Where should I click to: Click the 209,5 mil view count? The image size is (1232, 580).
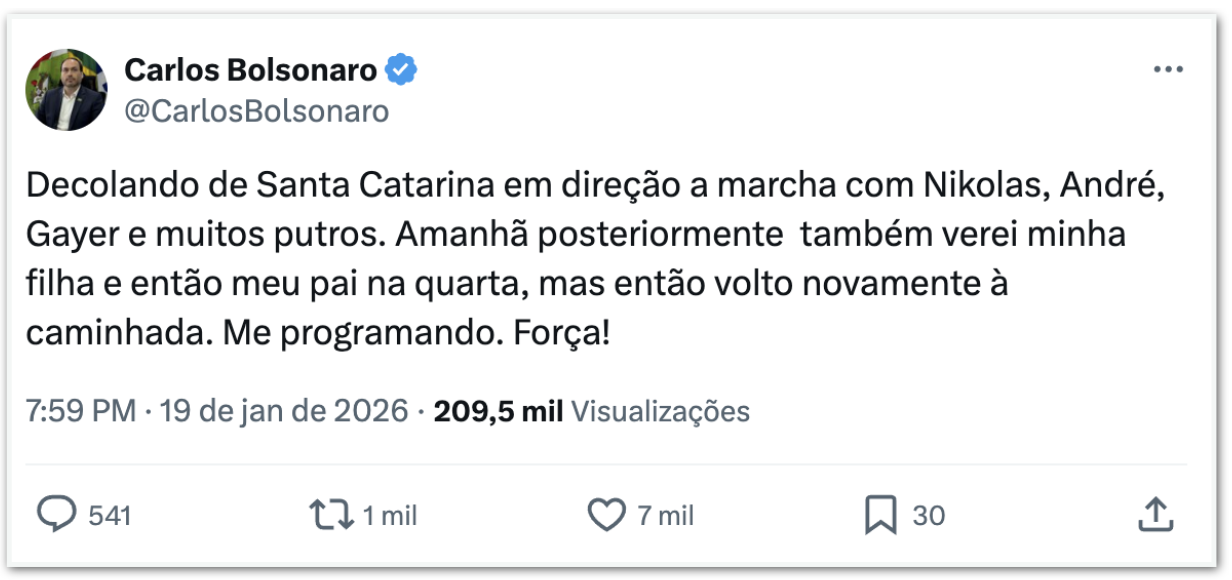[x=498, y=411]
